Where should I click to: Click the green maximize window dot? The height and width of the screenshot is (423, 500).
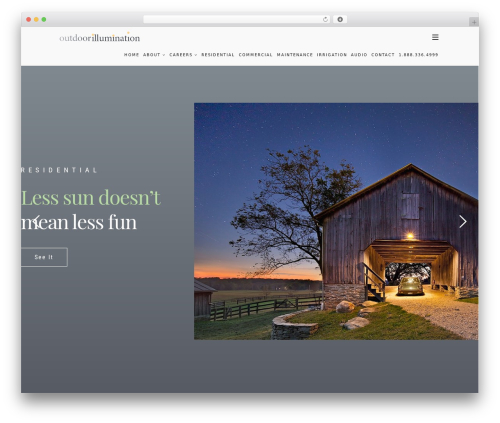click(44, 20)
